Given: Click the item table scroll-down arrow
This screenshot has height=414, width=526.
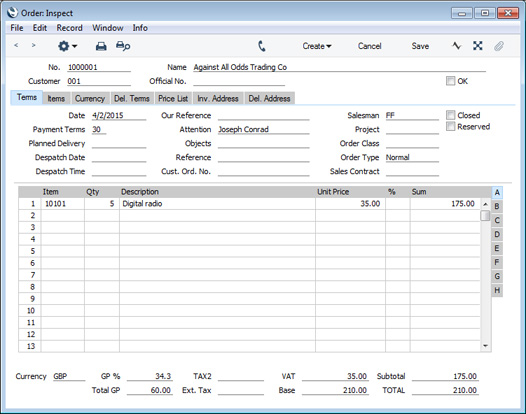Looking at the screenshot, I should click(485, 346).
